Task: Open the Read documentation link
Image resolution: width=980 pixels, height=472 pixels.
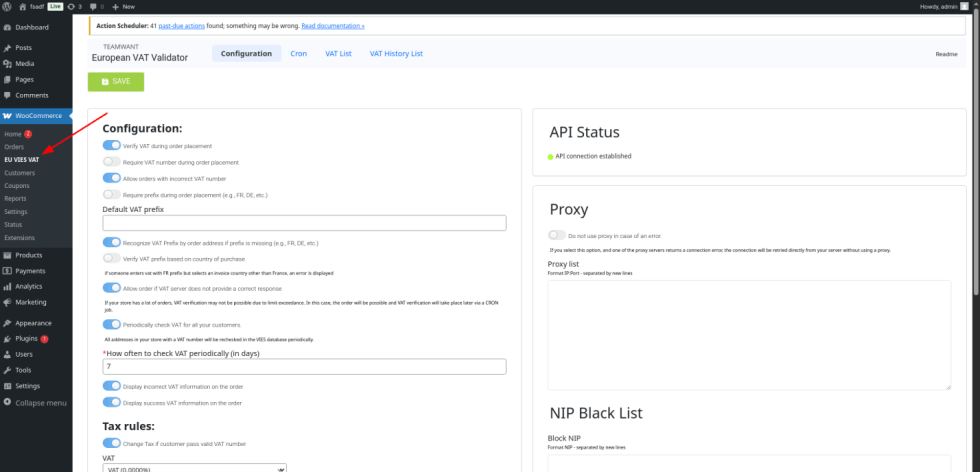Action: (x=333, y=24)
